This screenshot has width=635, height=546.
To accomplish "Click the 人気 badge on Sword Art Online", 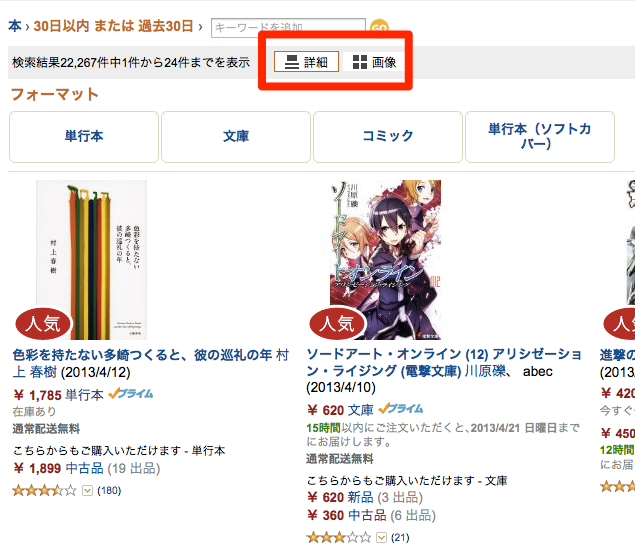I will [x=337, y=324].
